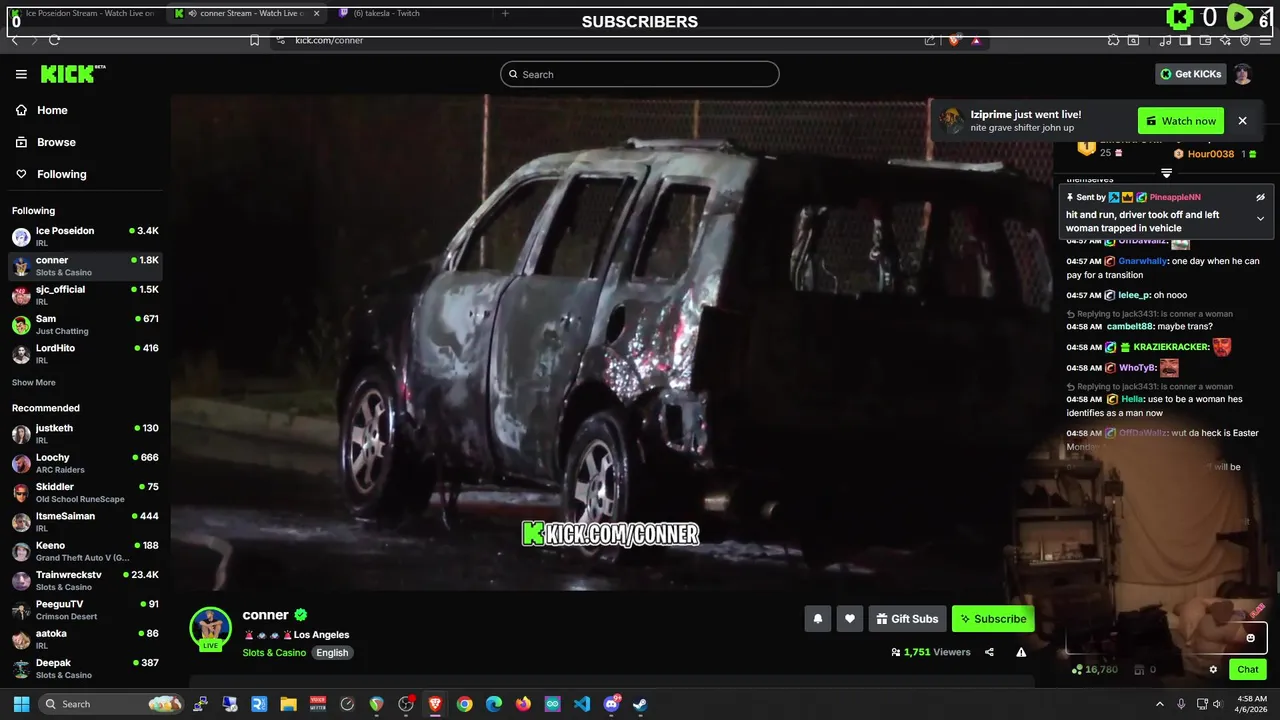Open the Kick hamburger menu
1280x720 pixels.
click(21, 74)
